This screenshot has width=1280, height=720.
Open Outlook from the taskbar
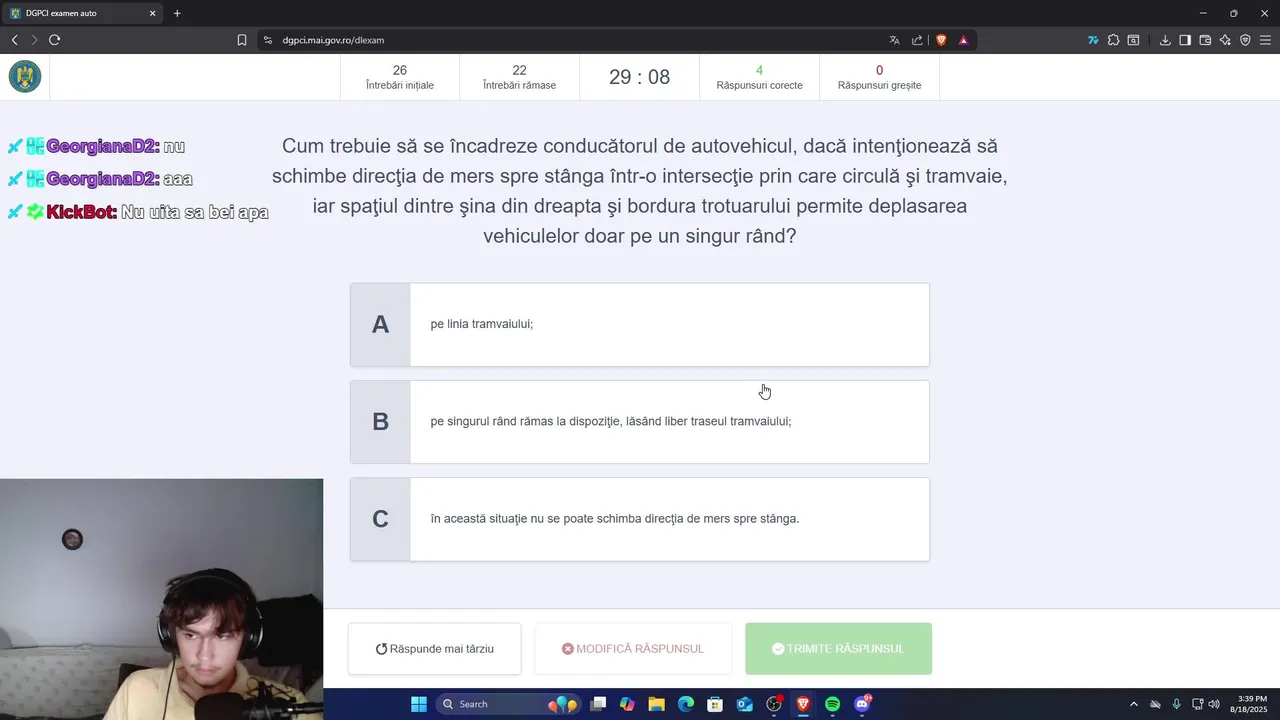[744, 704]
